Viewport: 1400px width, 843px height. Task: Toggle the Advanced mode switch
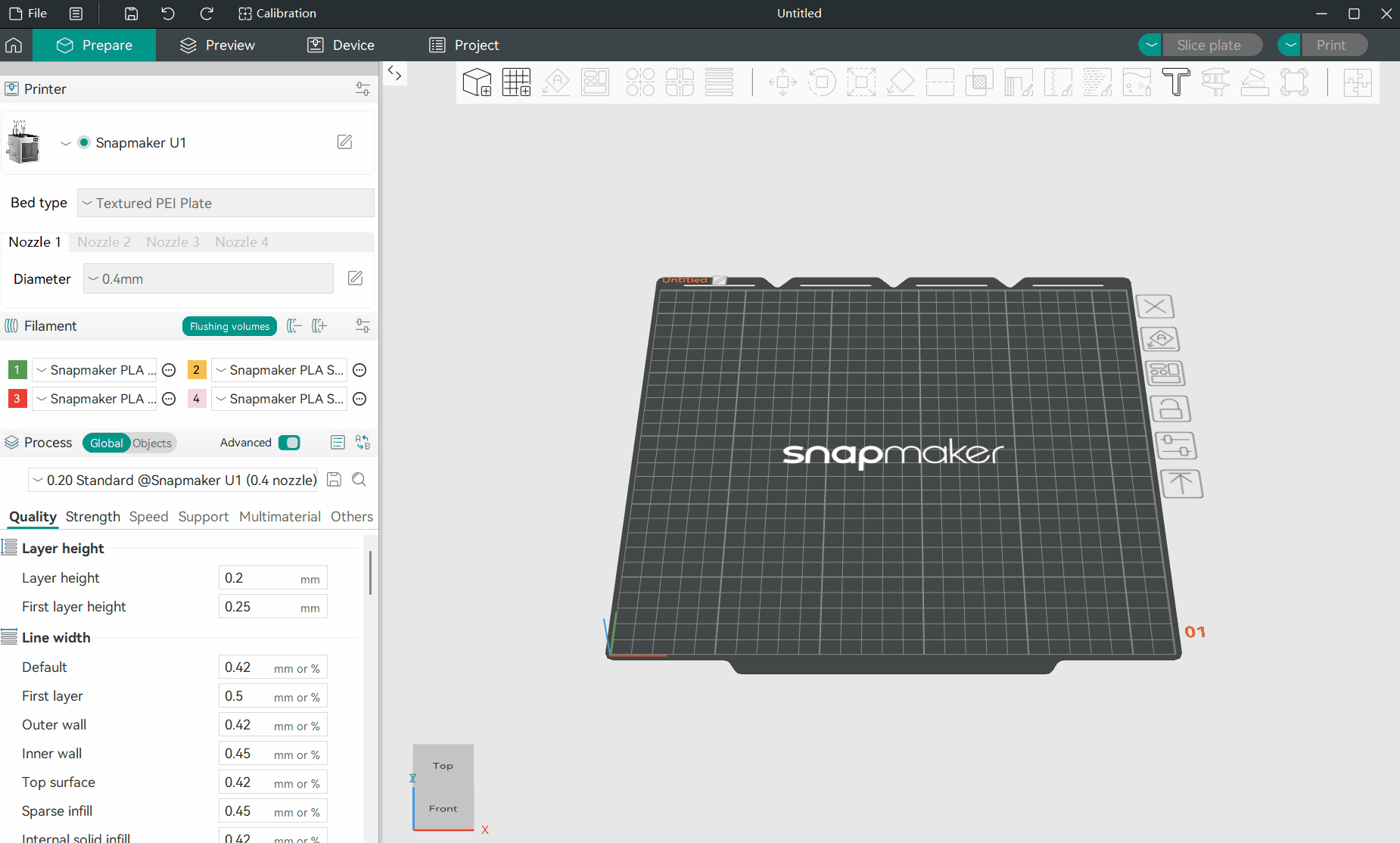tap(289, 443)
